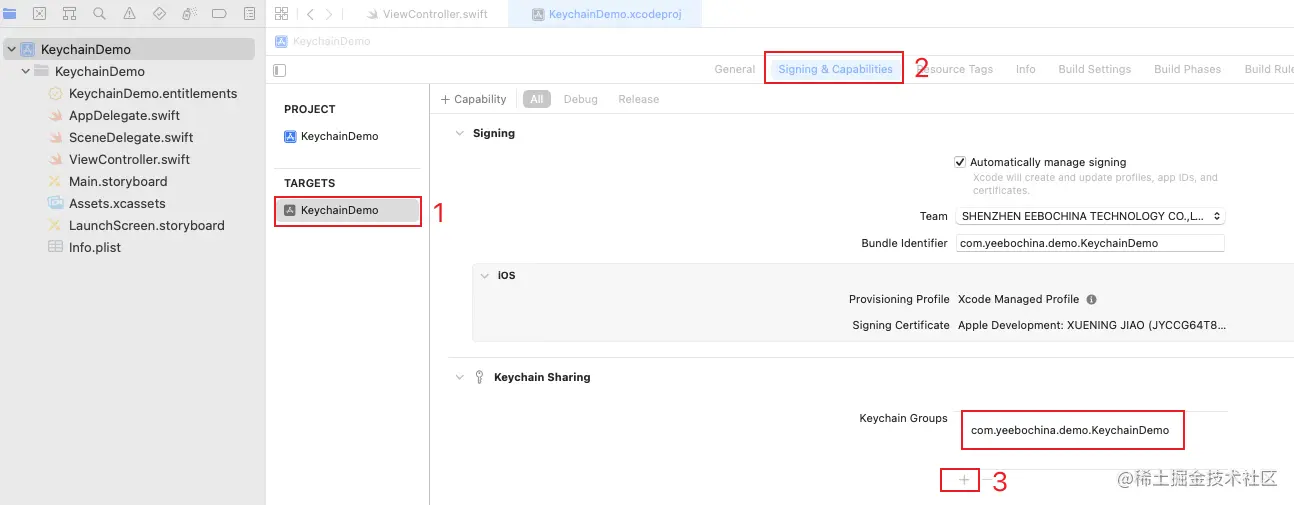Add a new keychain group with plus
Viewport: 1294px width, 505px height.
tap(963, 480)
